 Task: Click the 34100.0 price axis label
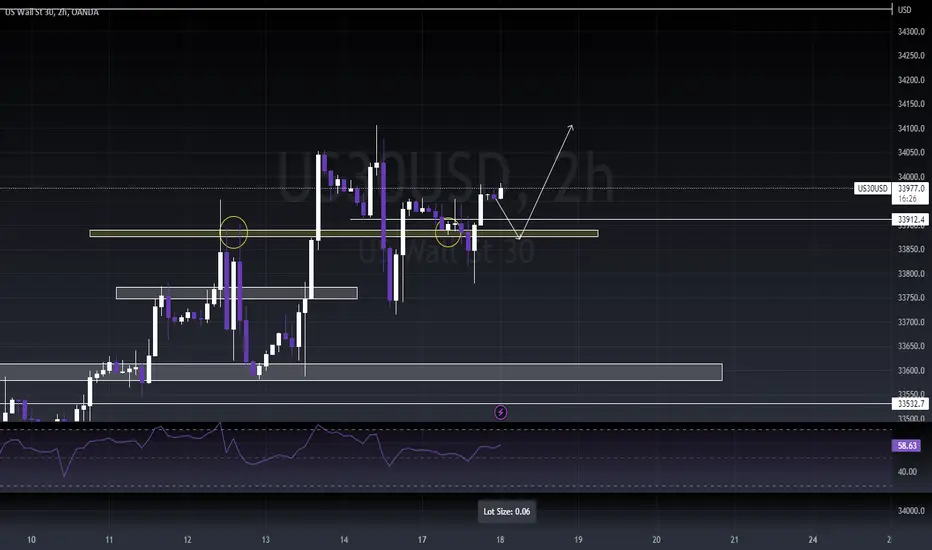click(911, 128)
